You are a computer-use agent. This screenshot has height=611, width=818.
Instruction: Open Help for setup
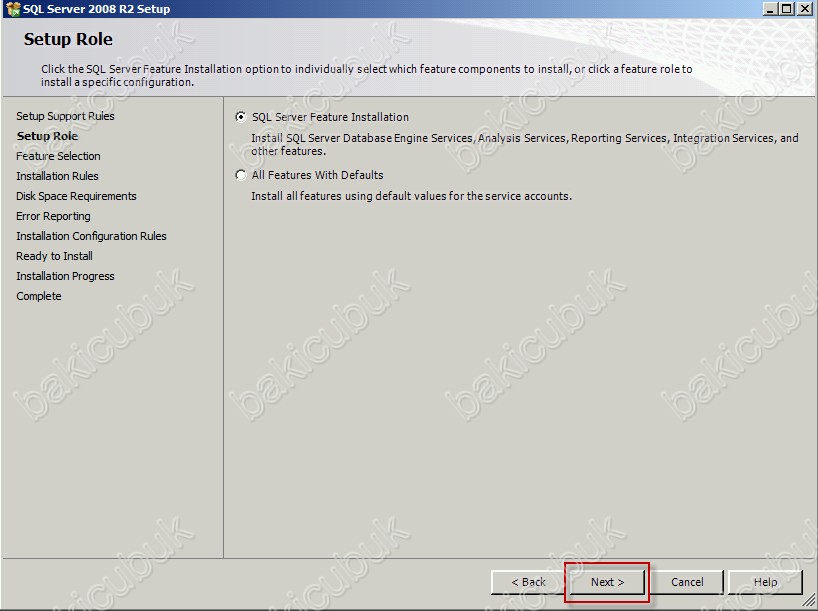click(765, 582)
